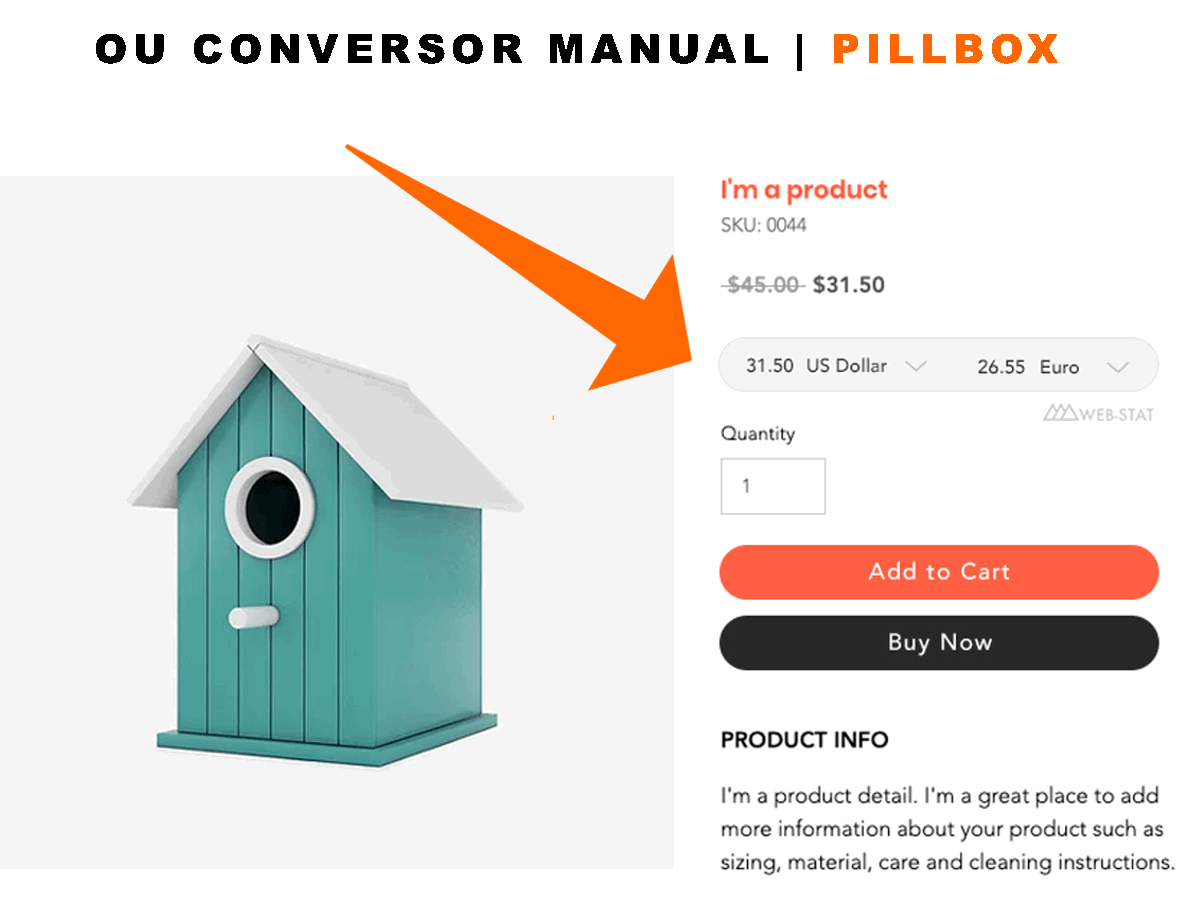Select the US Dollar currency label

(846, 366)
